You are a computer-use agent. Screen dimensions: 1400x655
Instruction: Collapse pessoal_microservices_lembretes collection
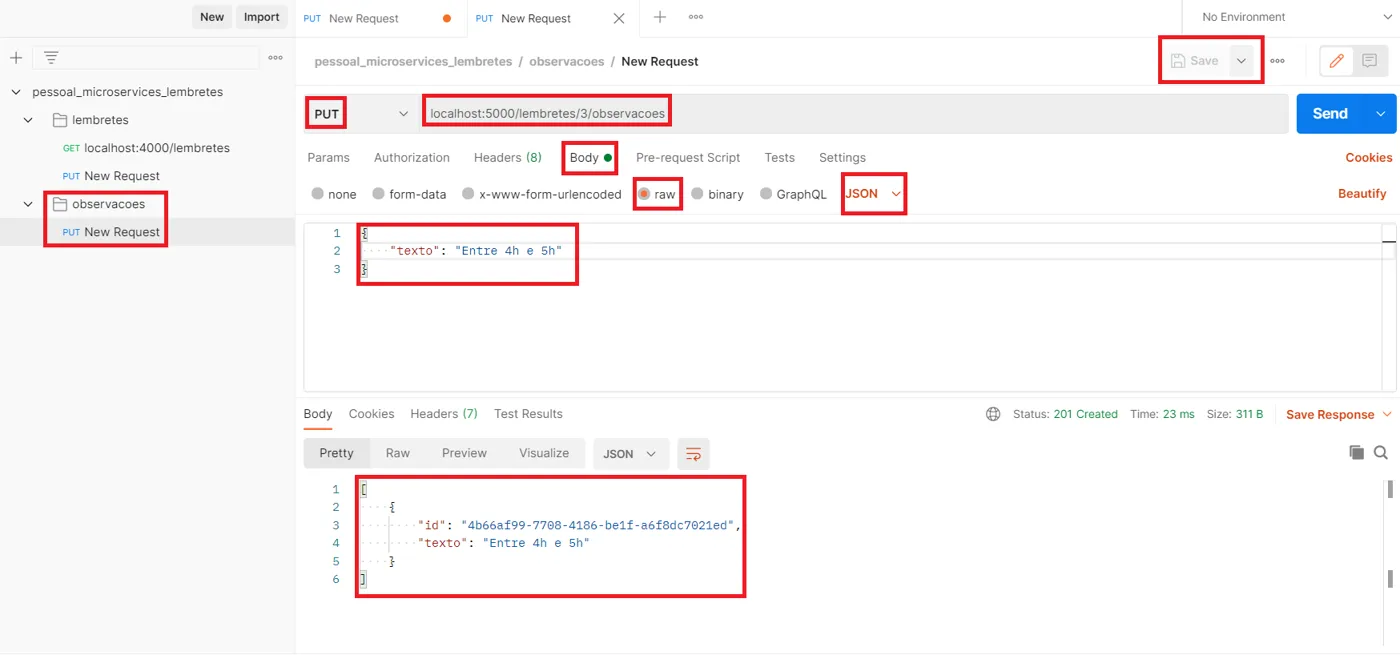coord(15,92)
